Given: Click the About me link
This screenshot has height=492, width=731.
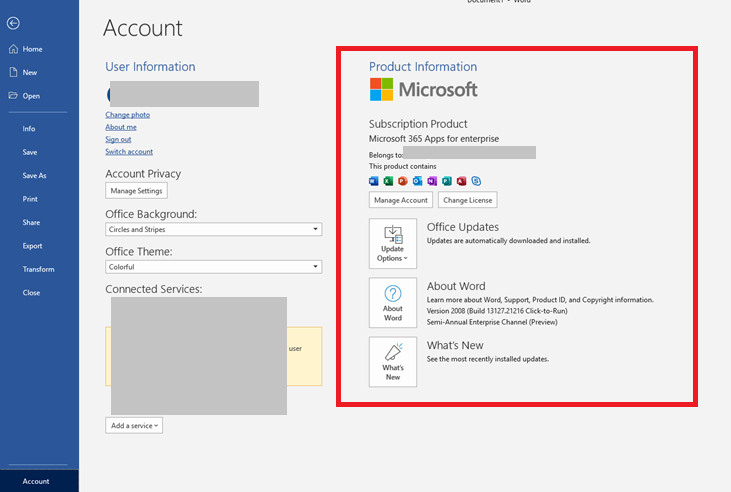Looking at the screenshot, I should point(121,127).
